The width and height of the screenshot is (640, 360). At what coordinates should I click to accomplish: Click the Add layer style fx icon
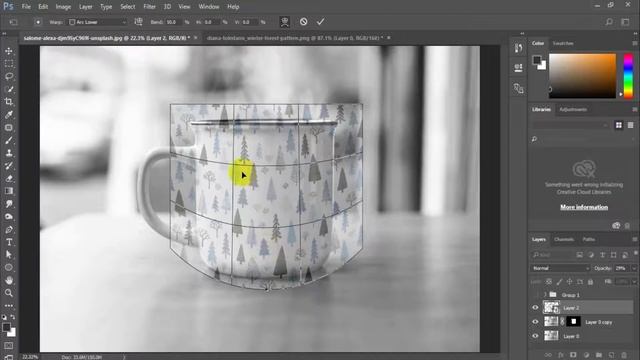[x=561, y=355]
